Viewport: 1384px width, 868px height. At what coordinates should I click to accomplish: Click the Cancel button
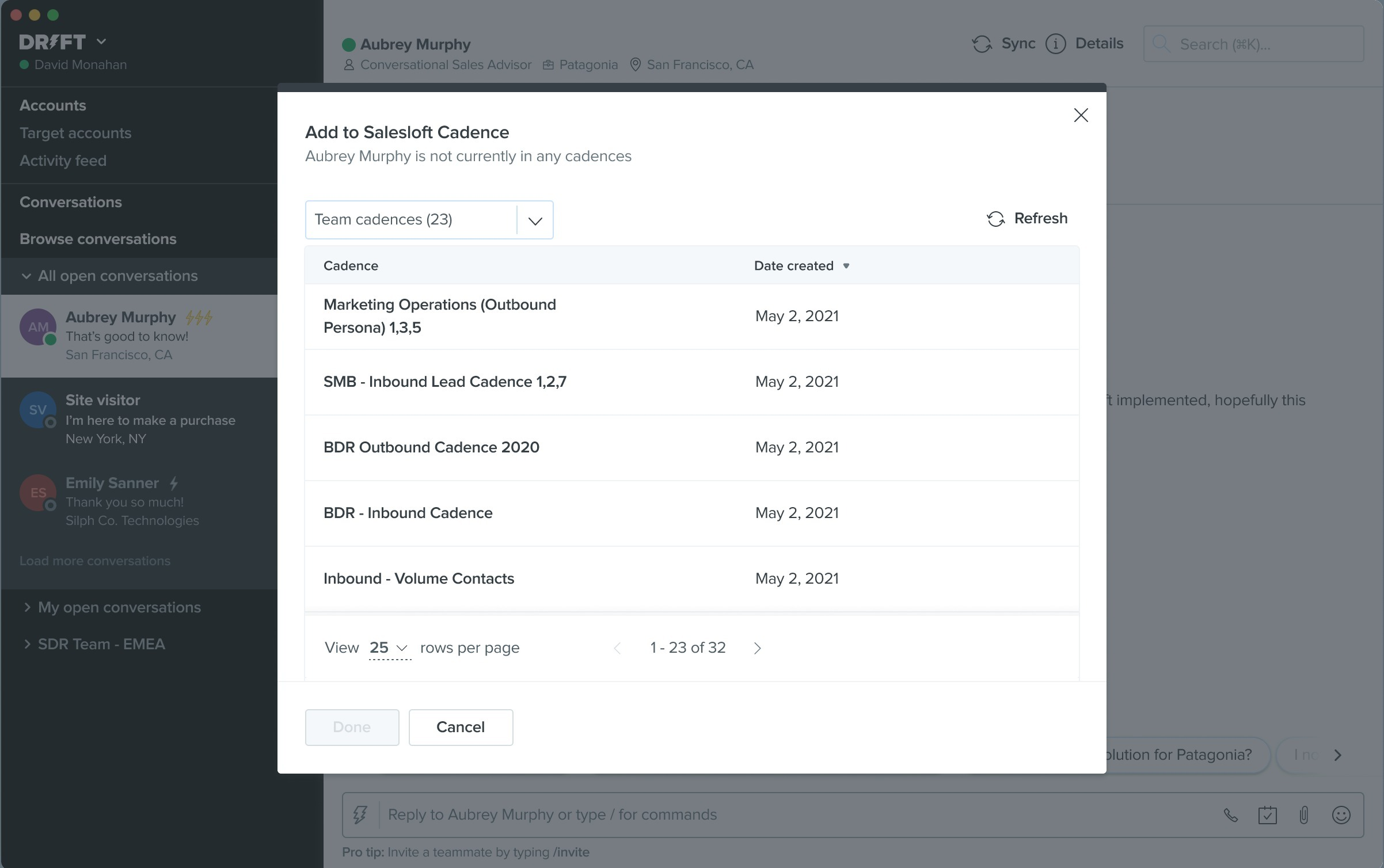click(461, 727)
